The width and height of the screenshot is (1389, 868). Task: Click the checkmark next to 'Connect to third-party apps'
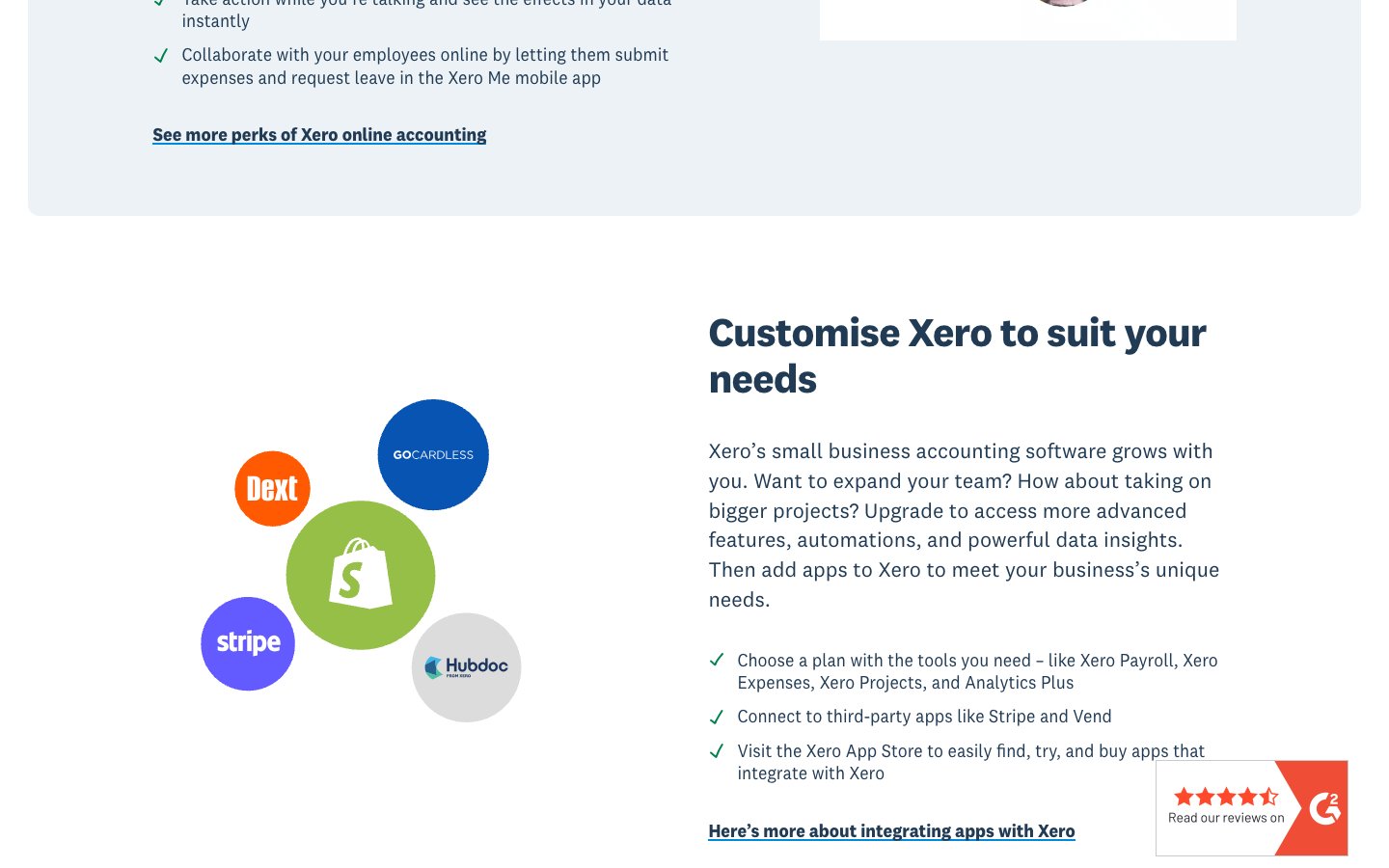pyautogui.click(x=717, y=718)
